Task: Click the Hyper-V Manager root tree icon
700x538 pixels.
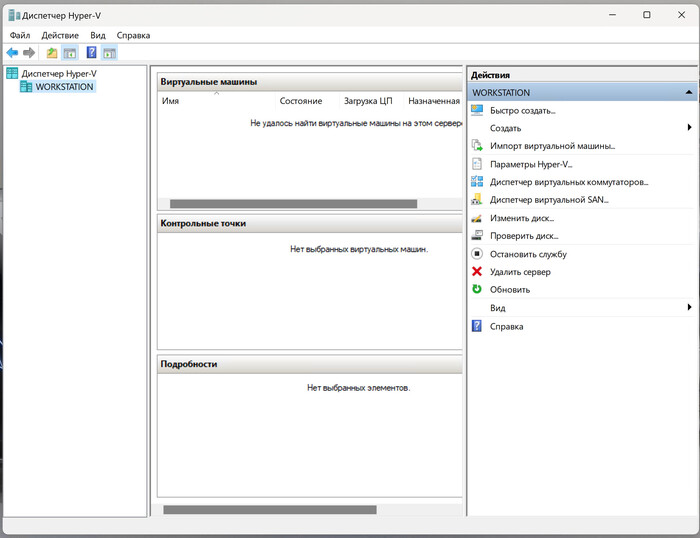Action: [x=12, y=73]
